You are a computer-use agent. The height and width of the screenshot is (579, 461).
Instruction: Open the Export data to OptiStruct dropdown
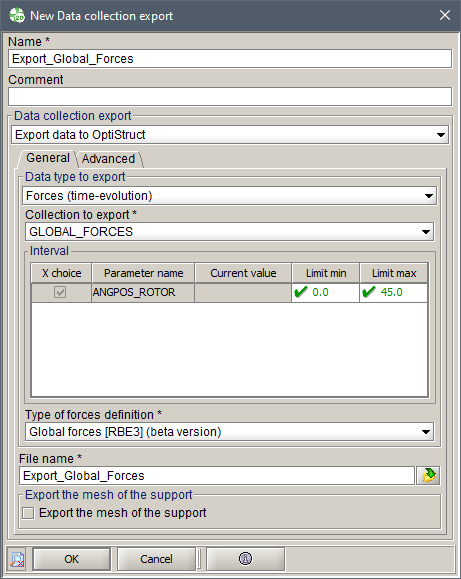coord(230,135)
